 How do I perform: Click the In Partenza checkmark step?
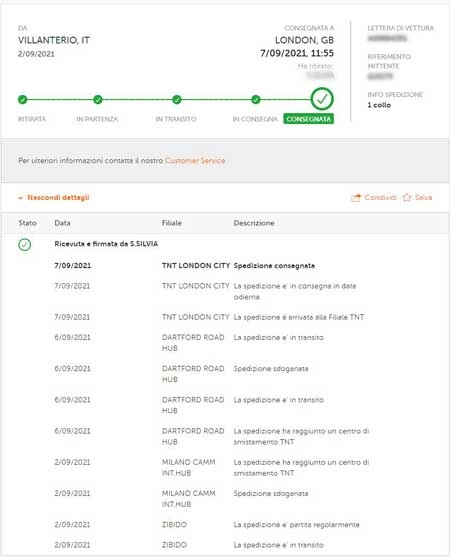pyautogui.click(x=98, y=99)
